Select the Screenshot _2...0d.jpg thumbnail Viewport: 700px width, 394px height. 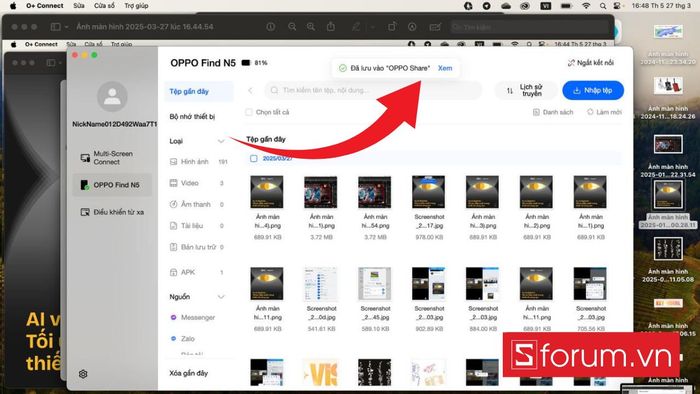pos(321,284)
